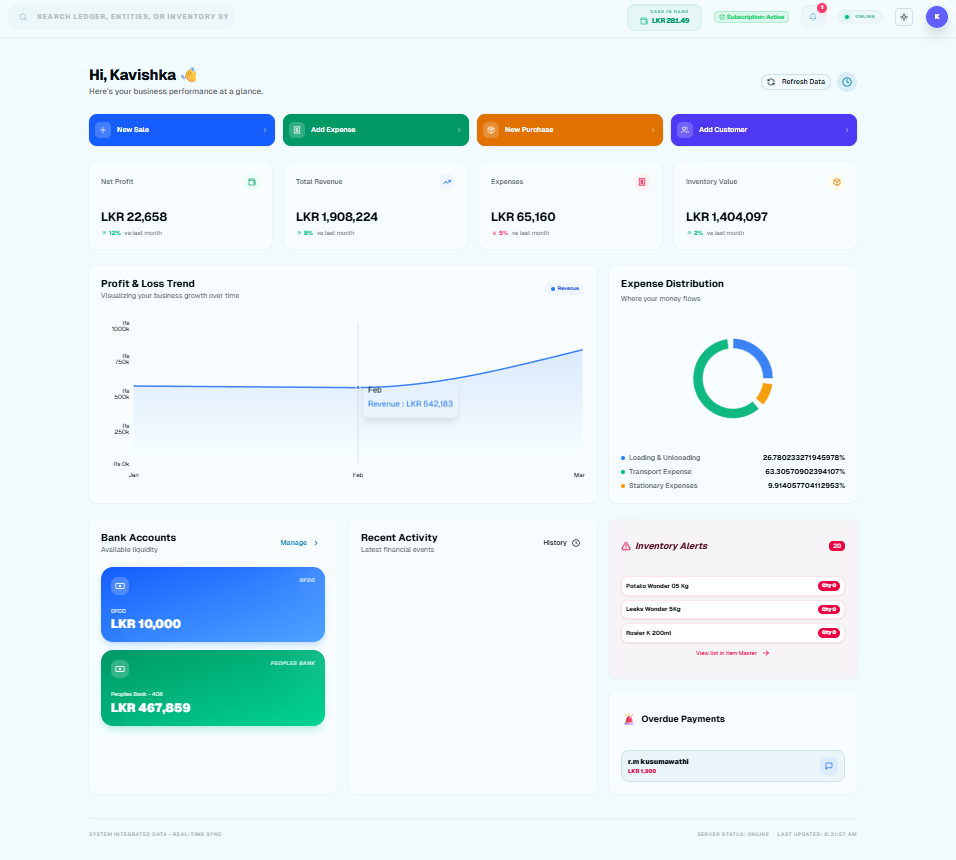956x860 pixels.
Task: Toggle the Revenue legend in chart
Action: (x=565, y=288)
